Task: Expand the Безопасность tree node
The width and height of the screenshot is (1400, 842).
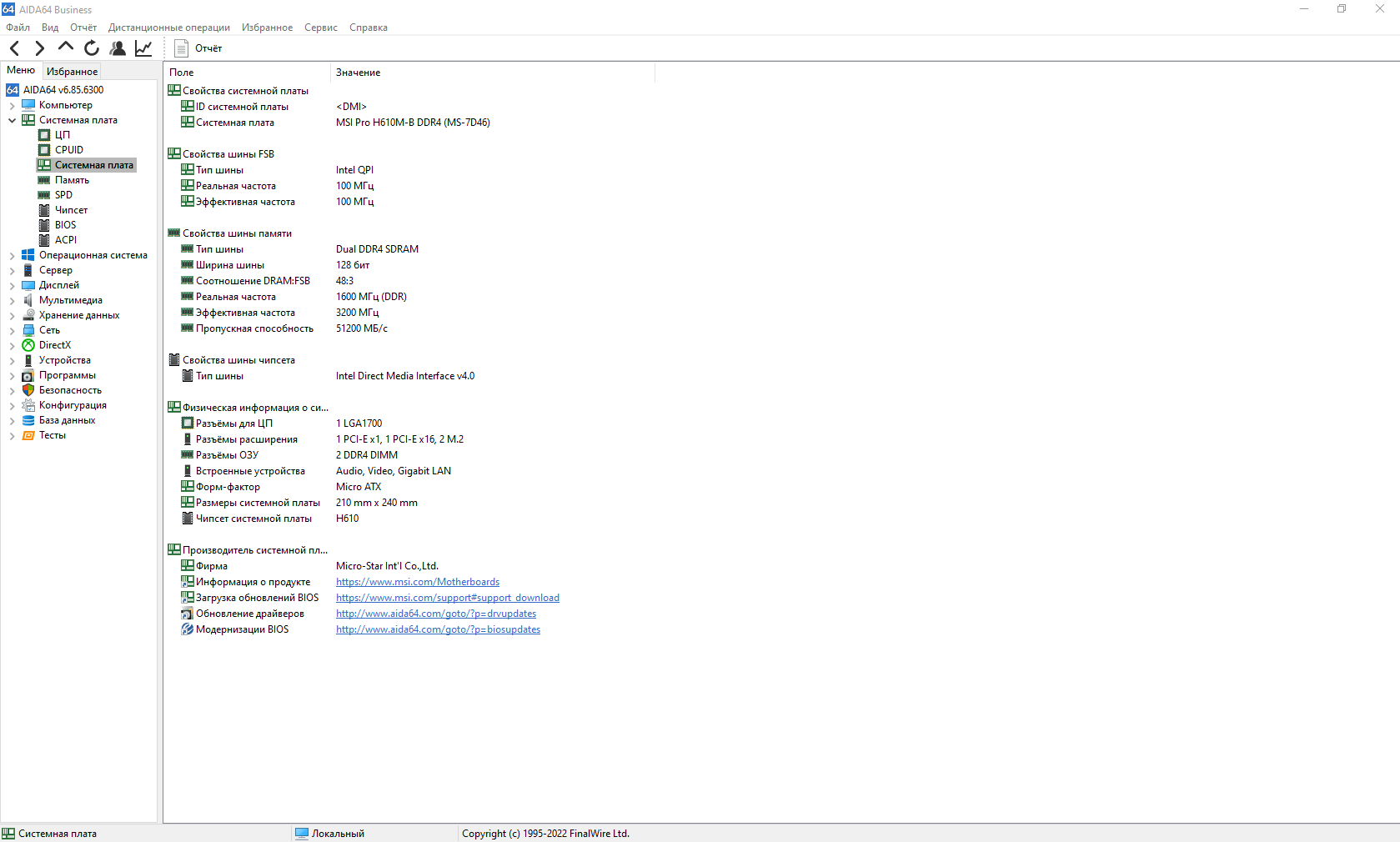Action: [x=12, y=390]
